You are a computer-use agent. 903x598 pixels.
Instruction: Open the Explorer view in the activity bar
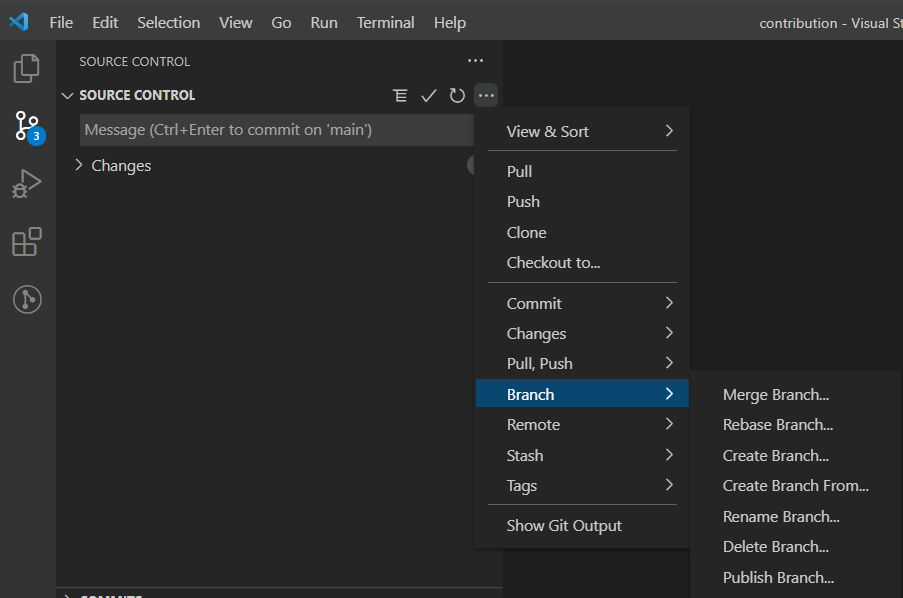(26, 69)
